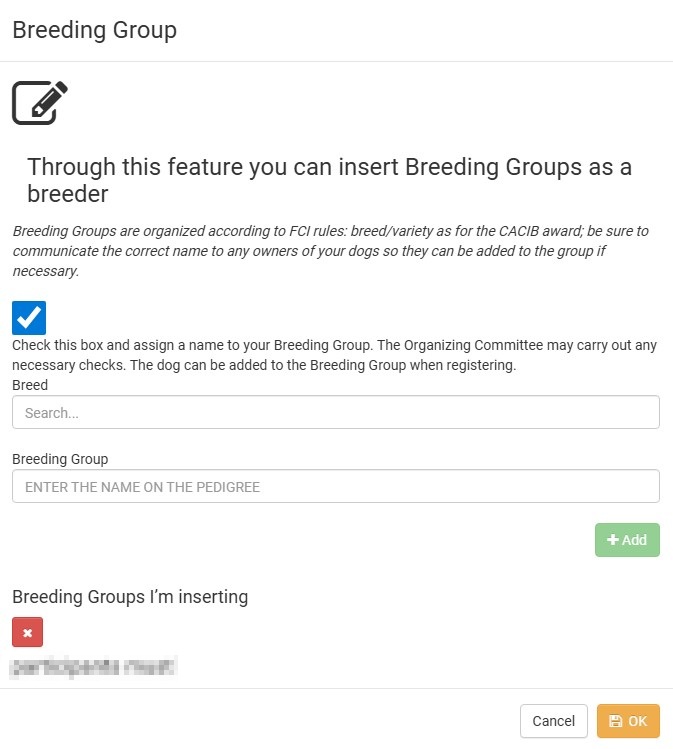
Task: Select the blurred inserted breeding group entry
Action: 94,665
